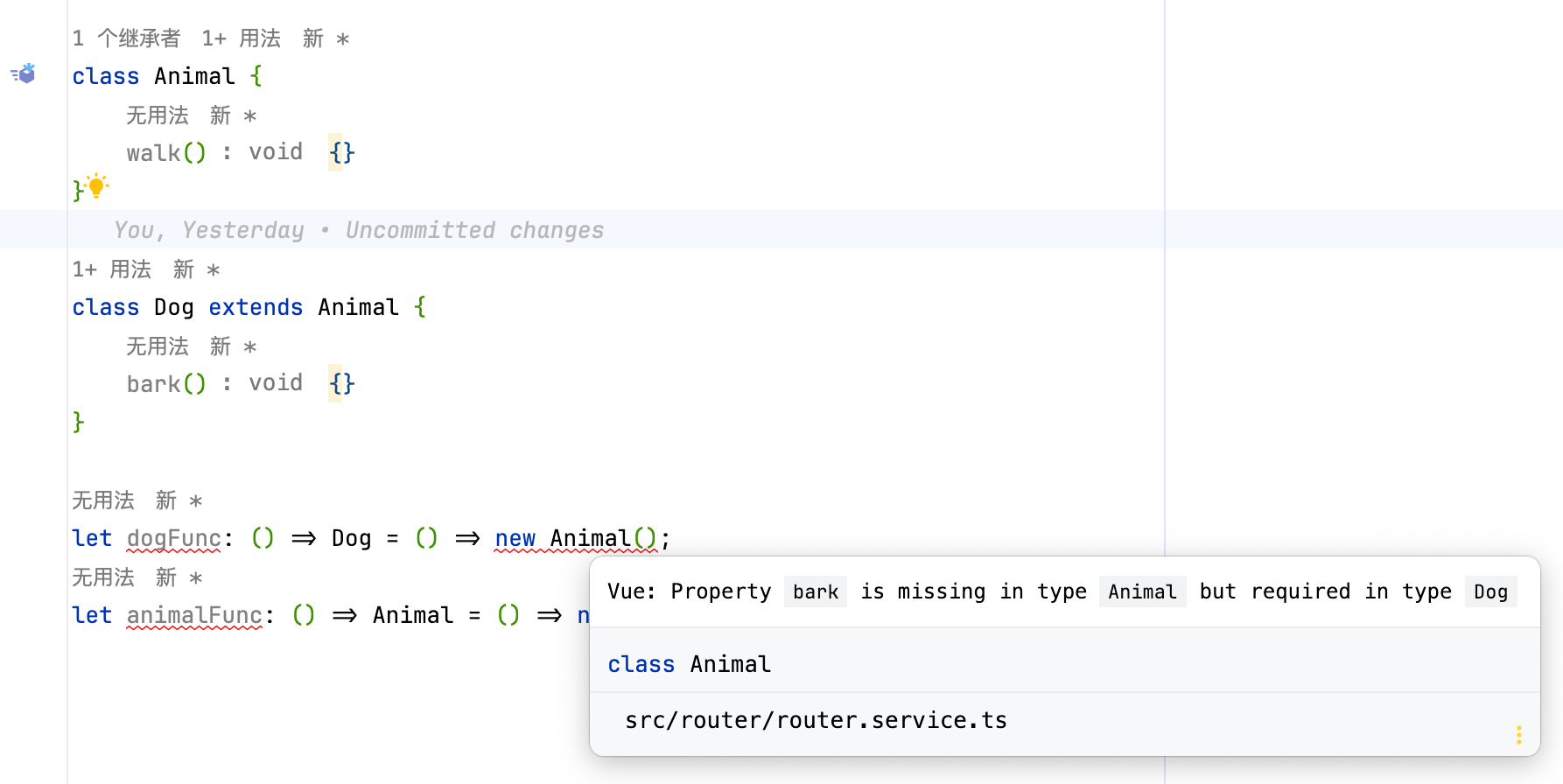Expand the folded {} body of walk()

[342, 152]
